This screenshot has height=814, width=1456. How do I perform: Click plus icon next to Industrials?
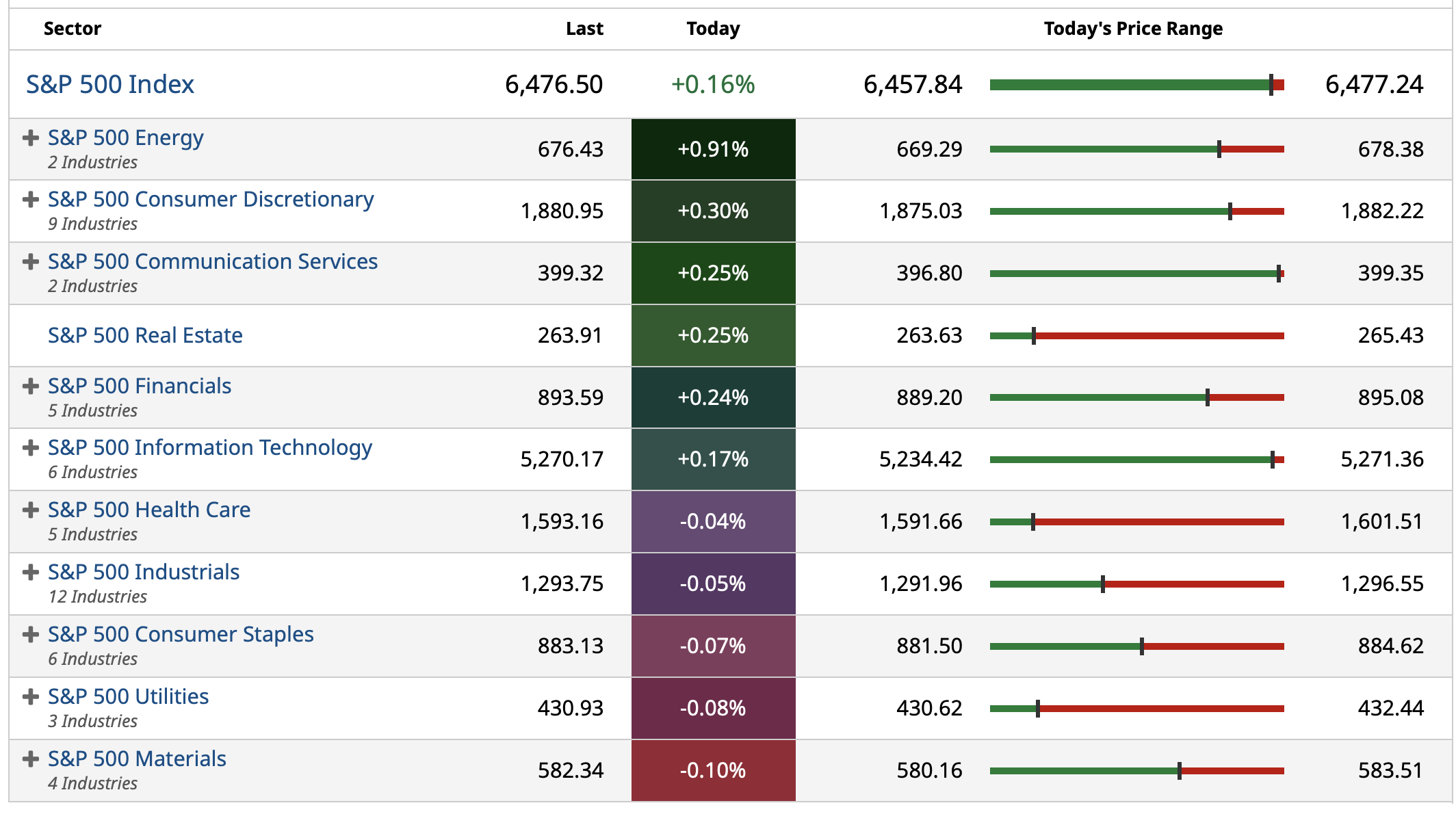30,573
